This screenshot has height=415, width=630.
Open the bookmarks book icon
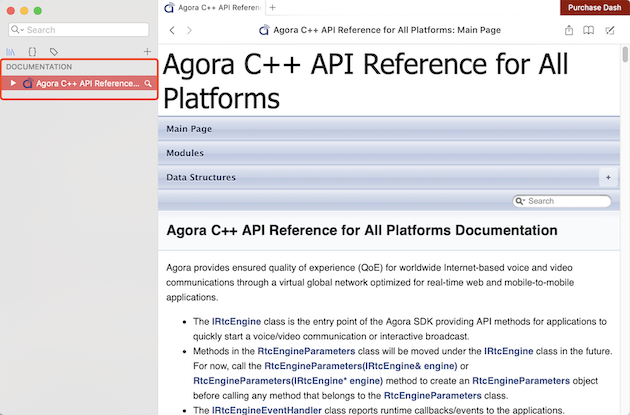coord(589,30)
